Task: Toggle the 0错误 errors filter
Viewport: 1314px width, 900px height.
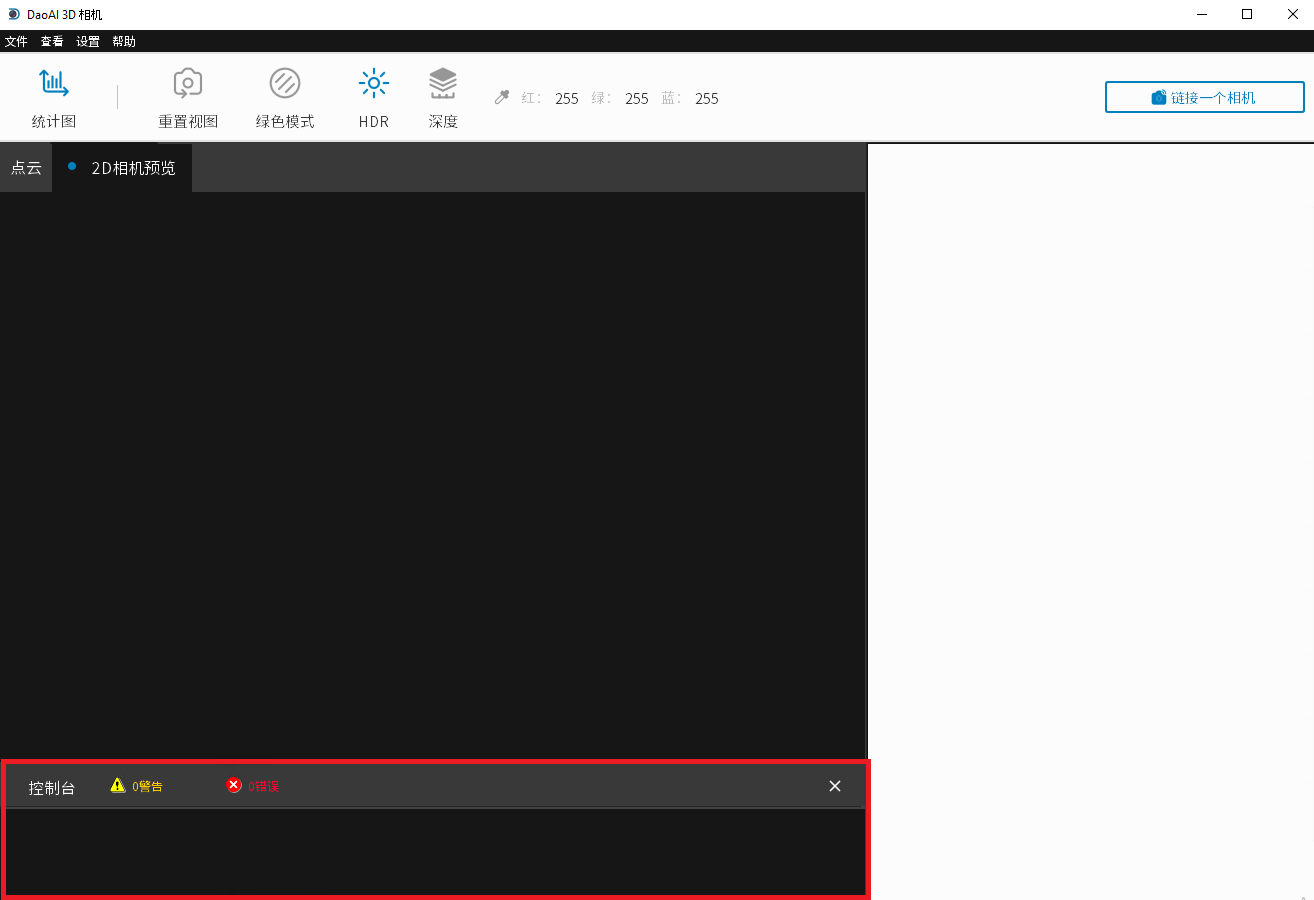Action: pos(262,786)
